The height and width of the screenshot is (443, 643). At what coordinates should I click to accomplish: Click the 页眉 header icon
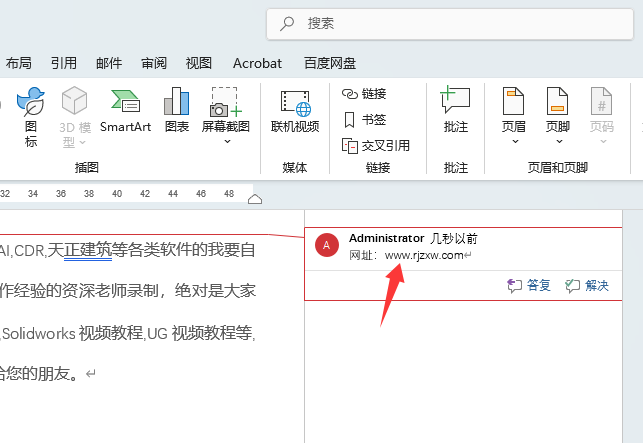tap(513, 101)
